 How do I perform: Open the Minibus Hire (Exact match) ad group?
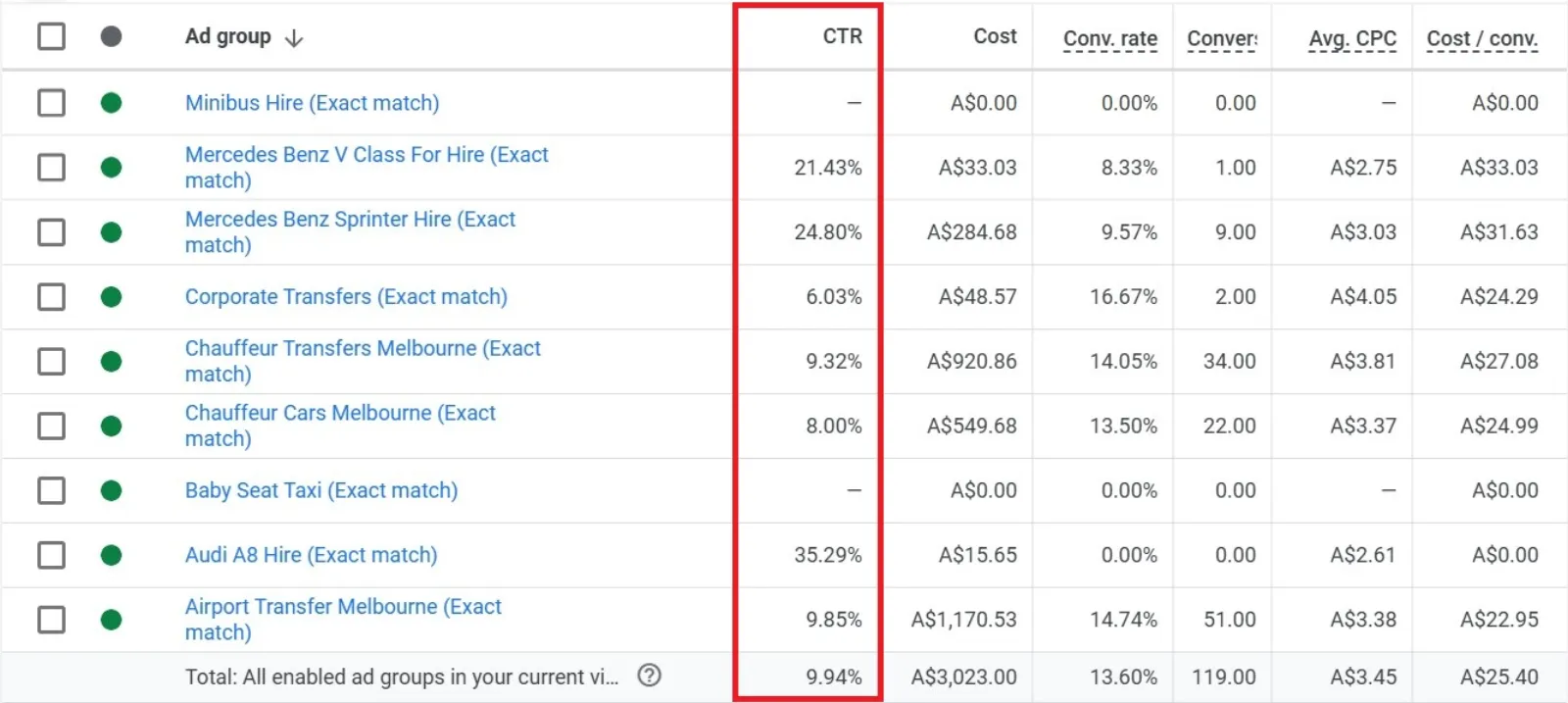coord(313,103)
